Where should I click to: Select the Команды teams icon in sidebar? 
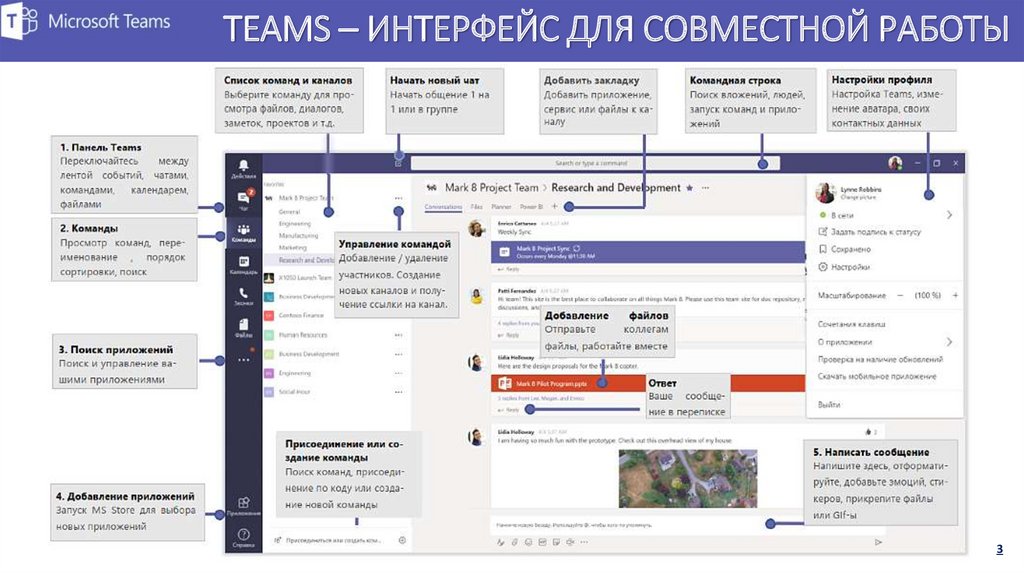[x=243, y=232]
